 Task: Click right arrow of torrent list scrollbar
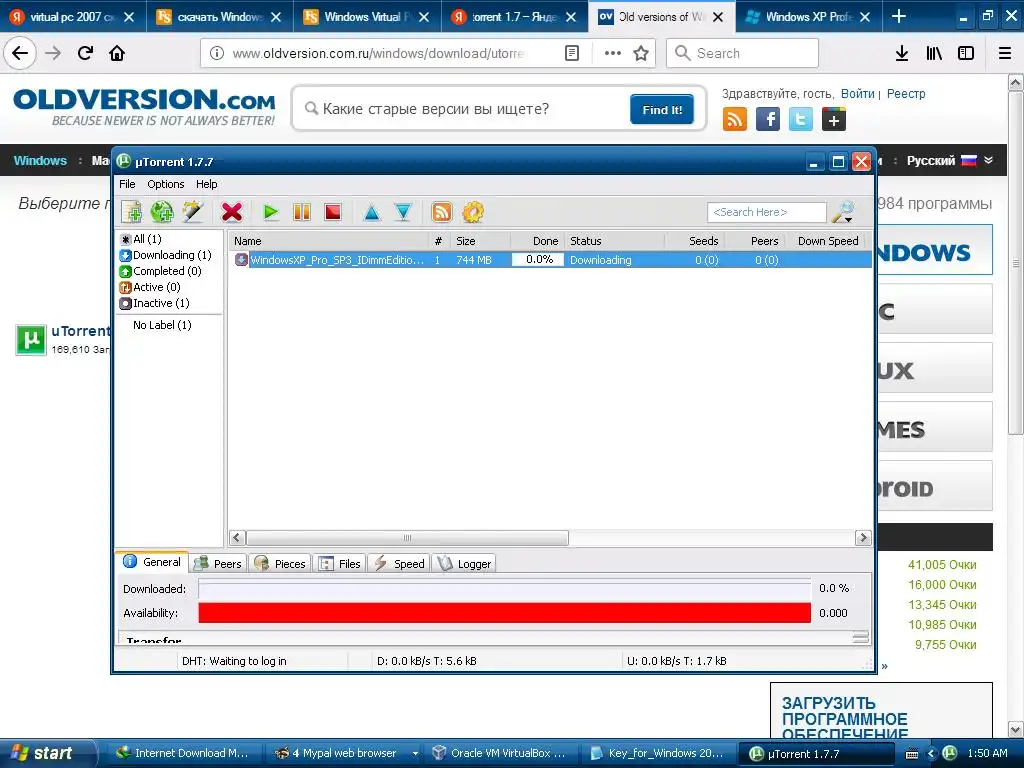(863, 537)
